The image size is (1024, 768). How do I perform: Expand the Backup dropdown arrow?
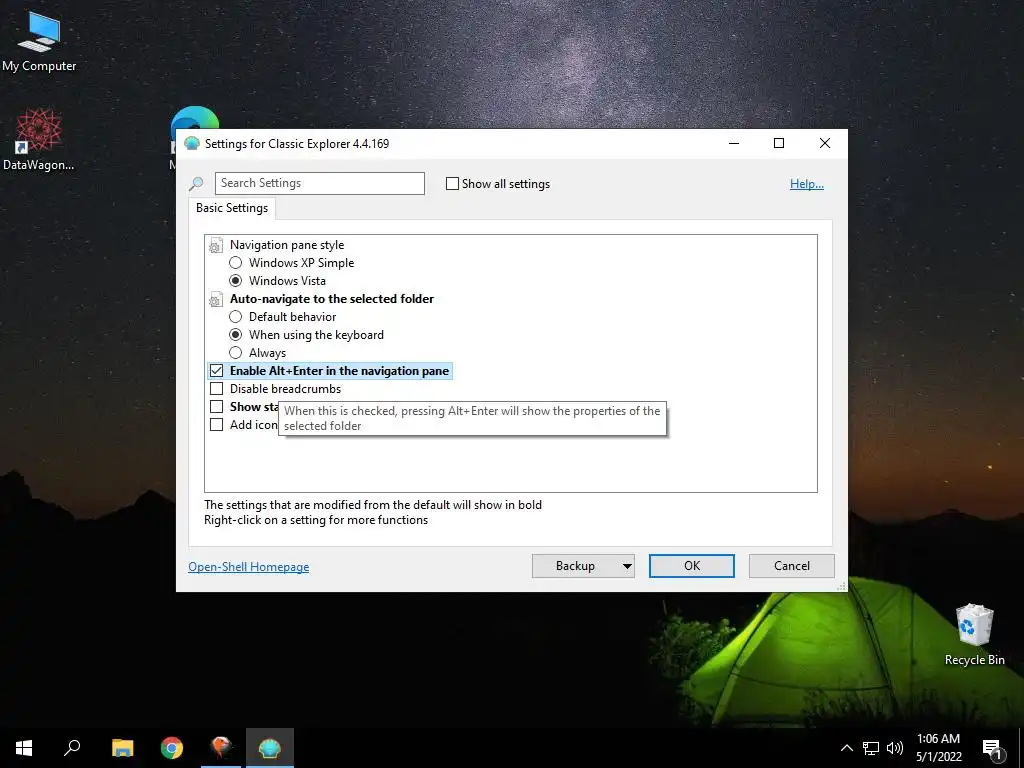(627, 566)
